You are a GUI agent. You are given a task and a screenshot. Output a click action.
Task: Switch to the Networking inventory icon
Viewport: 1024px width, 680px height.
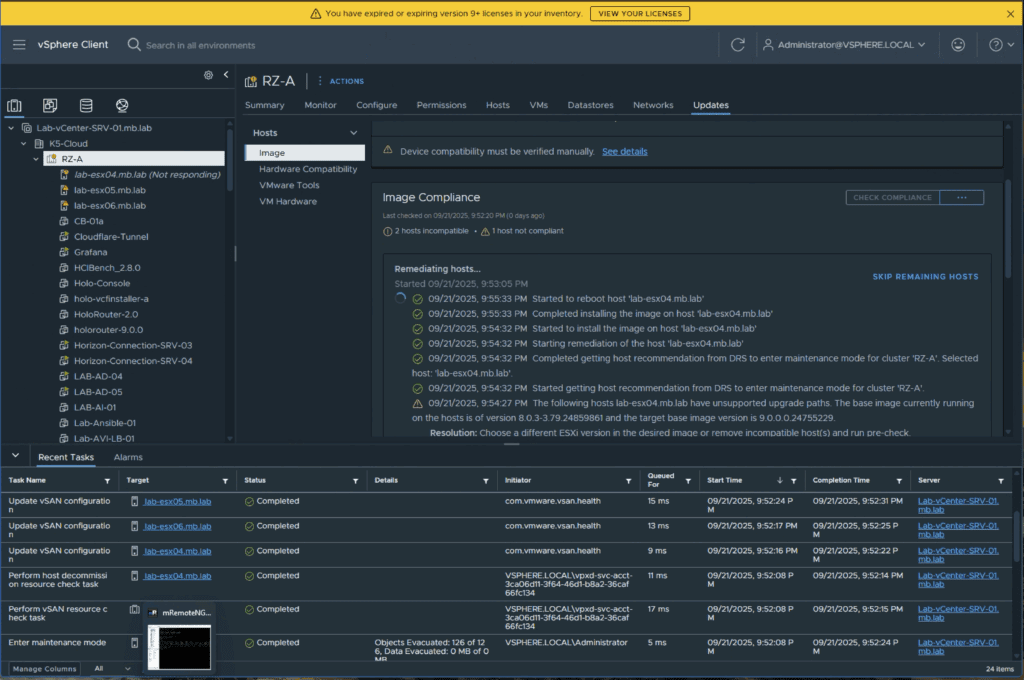click(122, 105)
